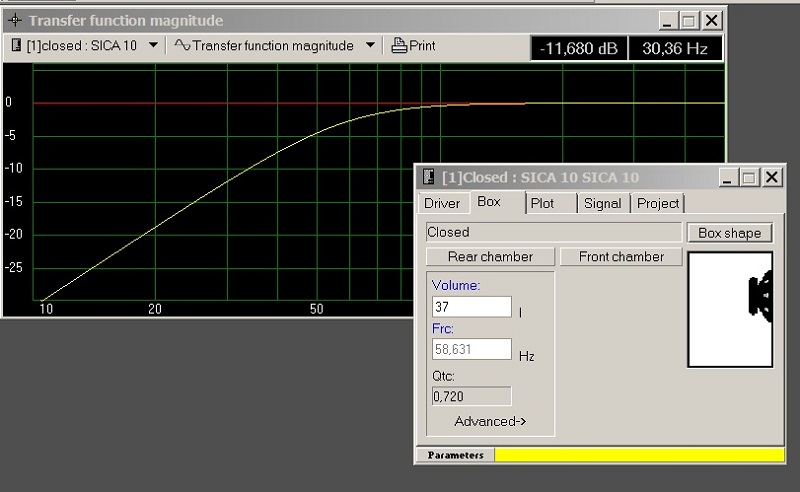Viewport: 800px width, 492px height.
Task: Click the -10 label on the dB axis
Action: point(13,168)
